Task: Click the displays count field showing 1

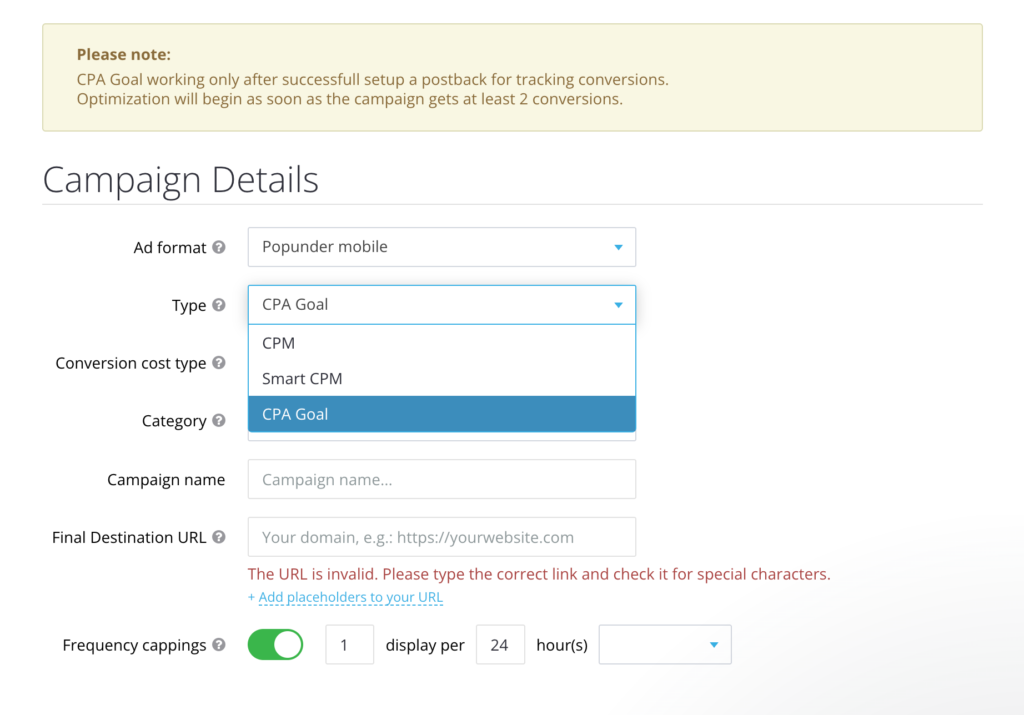Action: click(x=349, y=645)
